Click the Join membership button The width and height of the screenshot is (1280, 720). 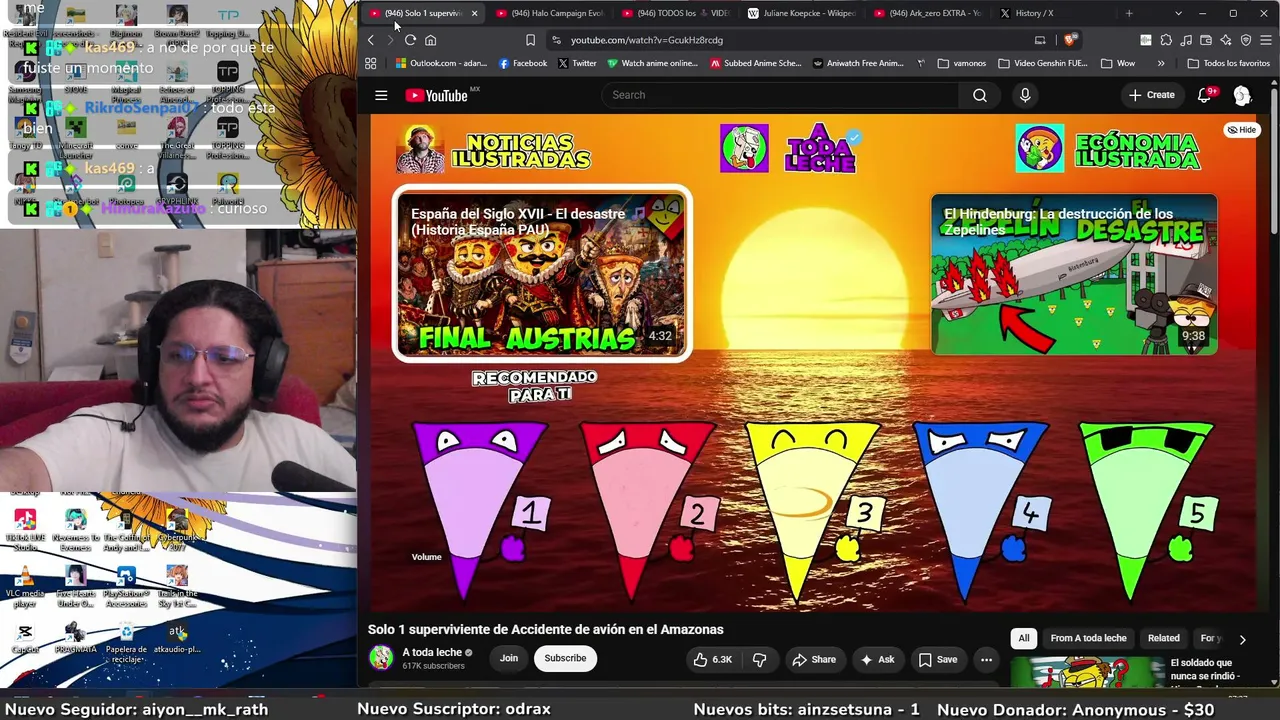pos(509,658)
